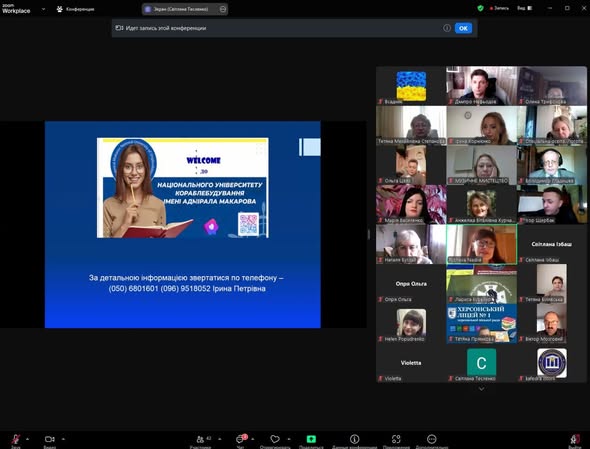This screenshot has width=590, height=449.
Task: Open the Apps icon in toolbar
Action: [396, 439]
